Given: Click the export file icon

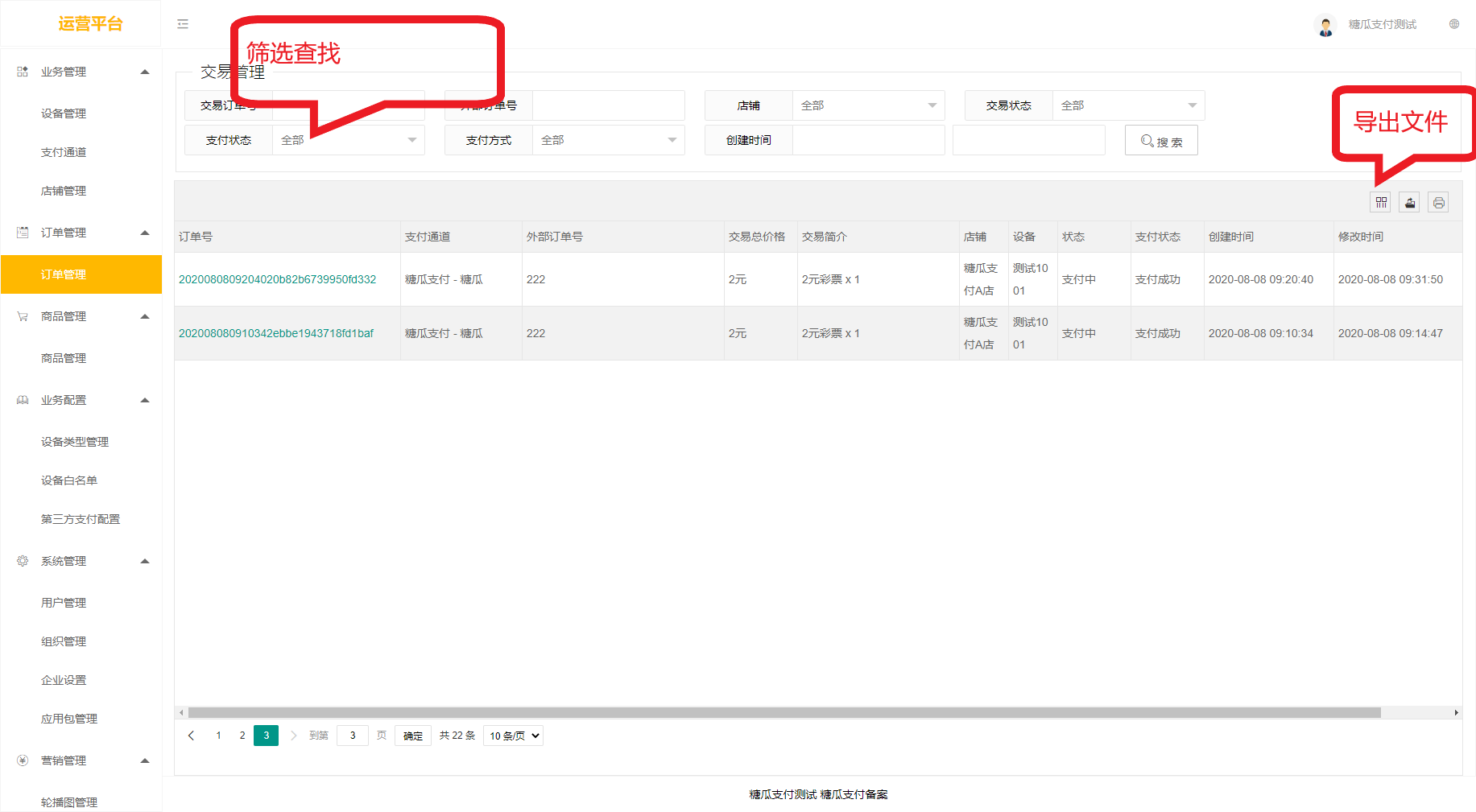Looking at the screenshot, I should click(1409, 202).
